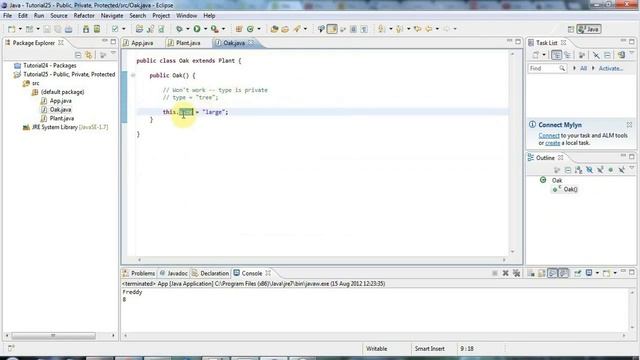Open the Display Selected Console dropdown
This screenshot has height=360, width=640.
(x=597, y=273)
